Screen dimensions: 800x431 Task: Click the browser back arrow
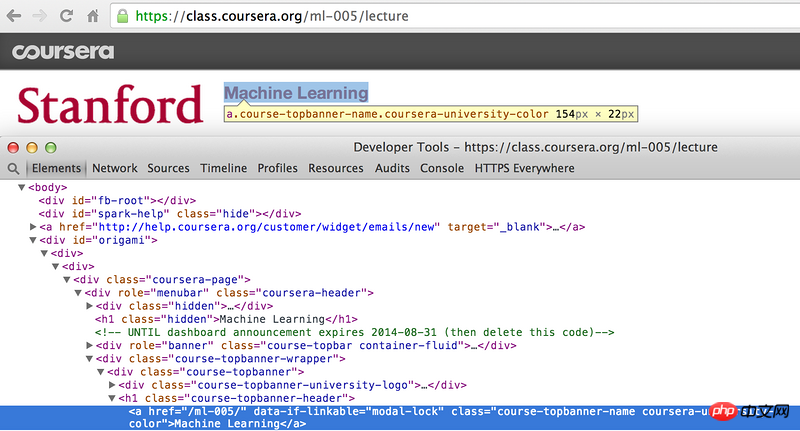pyautogui.click(x=14, y=16)
